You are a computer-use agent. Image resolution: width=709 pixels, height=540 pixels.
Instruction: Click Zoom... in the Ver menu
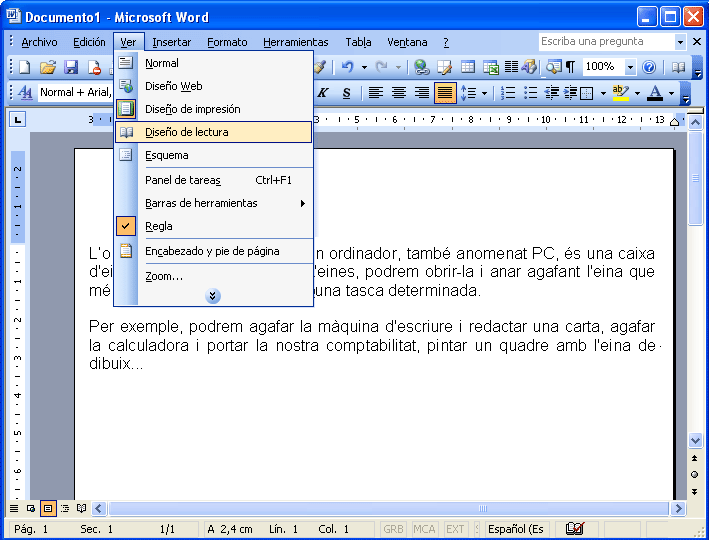tap(164, 276)
